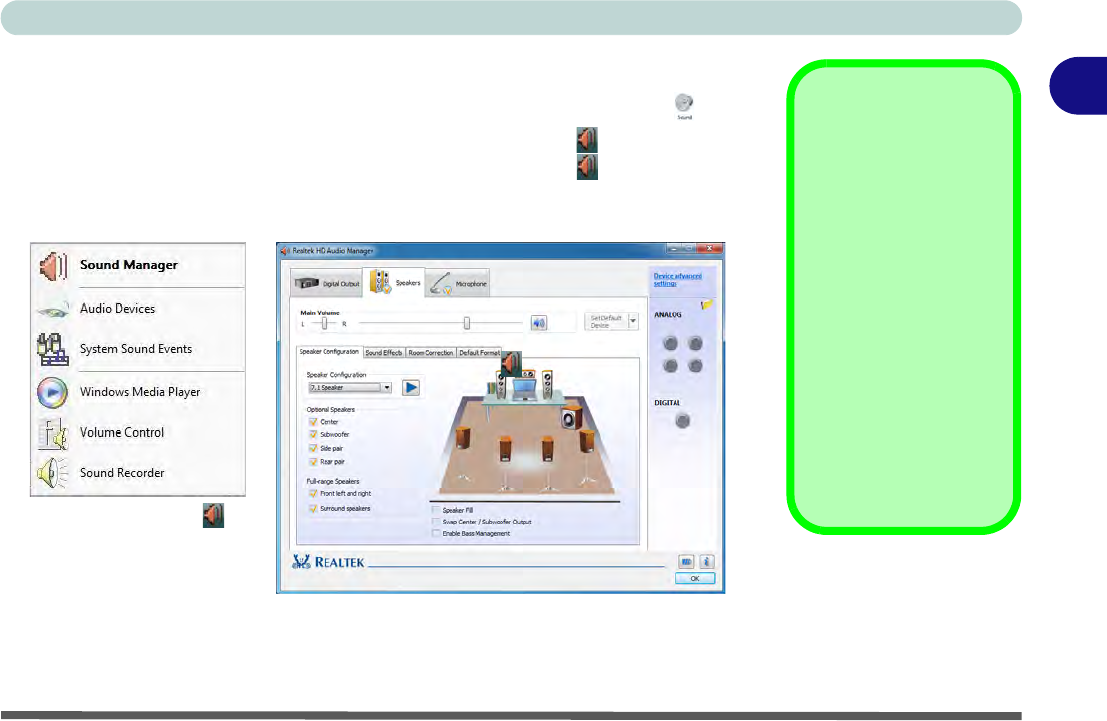
Task: Check Enable Bass Management
Action: 436,534
